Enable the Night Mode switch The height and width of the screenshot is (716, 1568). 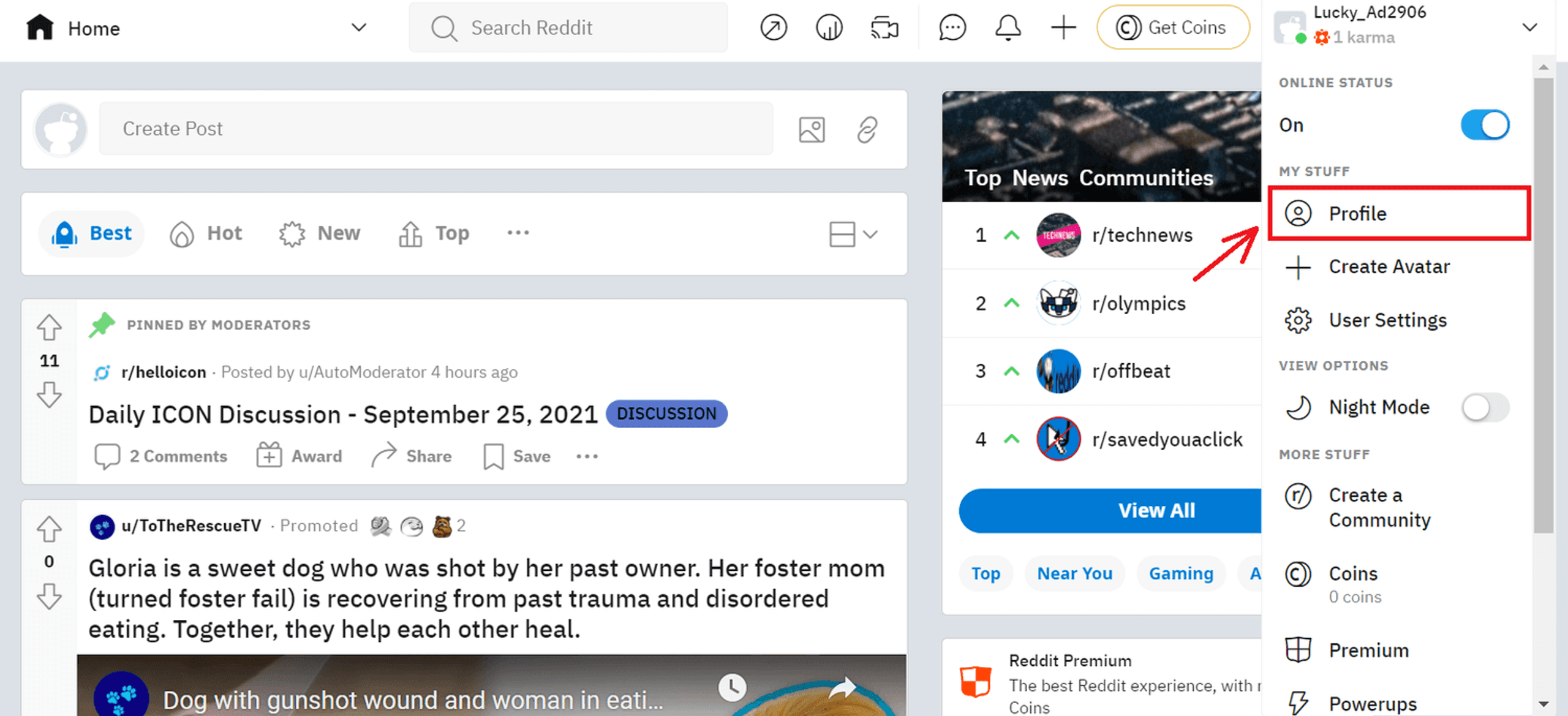click(1485, 407)
